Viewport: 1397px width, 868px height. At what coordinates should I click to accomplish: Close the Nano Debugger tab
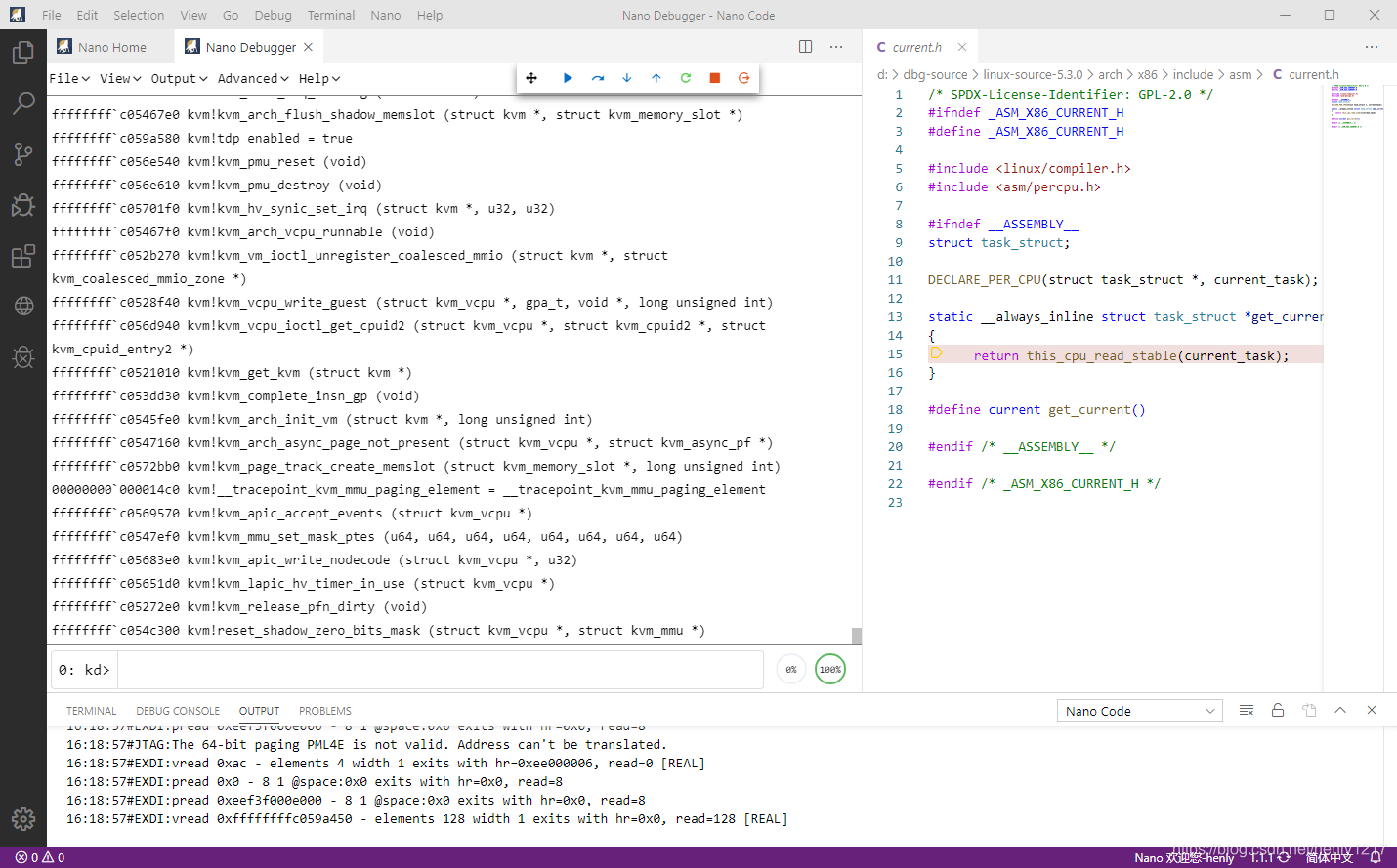(309, 47)
